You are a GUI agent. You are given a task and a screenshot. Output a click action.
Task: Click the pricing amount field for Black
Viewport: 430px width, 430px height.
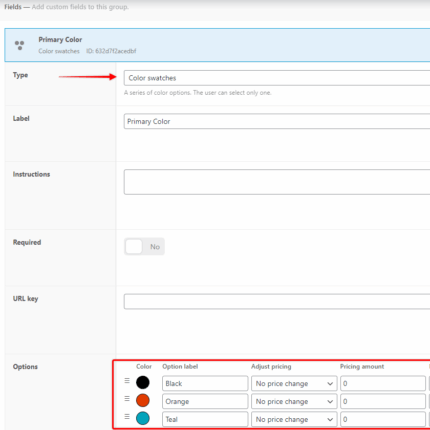click(383, 383)
